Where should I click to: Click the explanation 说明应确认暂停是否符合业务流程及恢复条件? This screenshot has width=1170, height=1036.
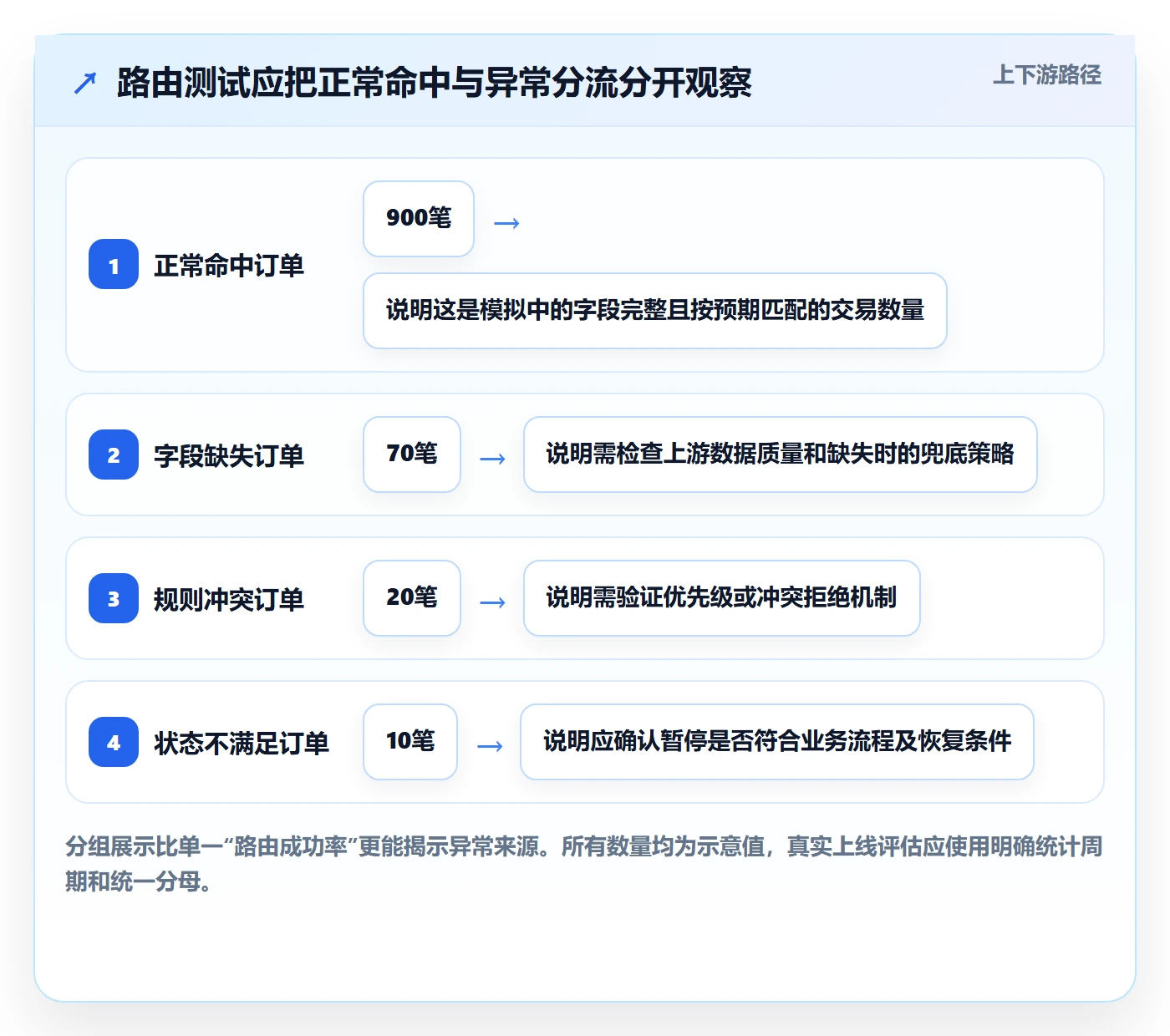point(777,742)
